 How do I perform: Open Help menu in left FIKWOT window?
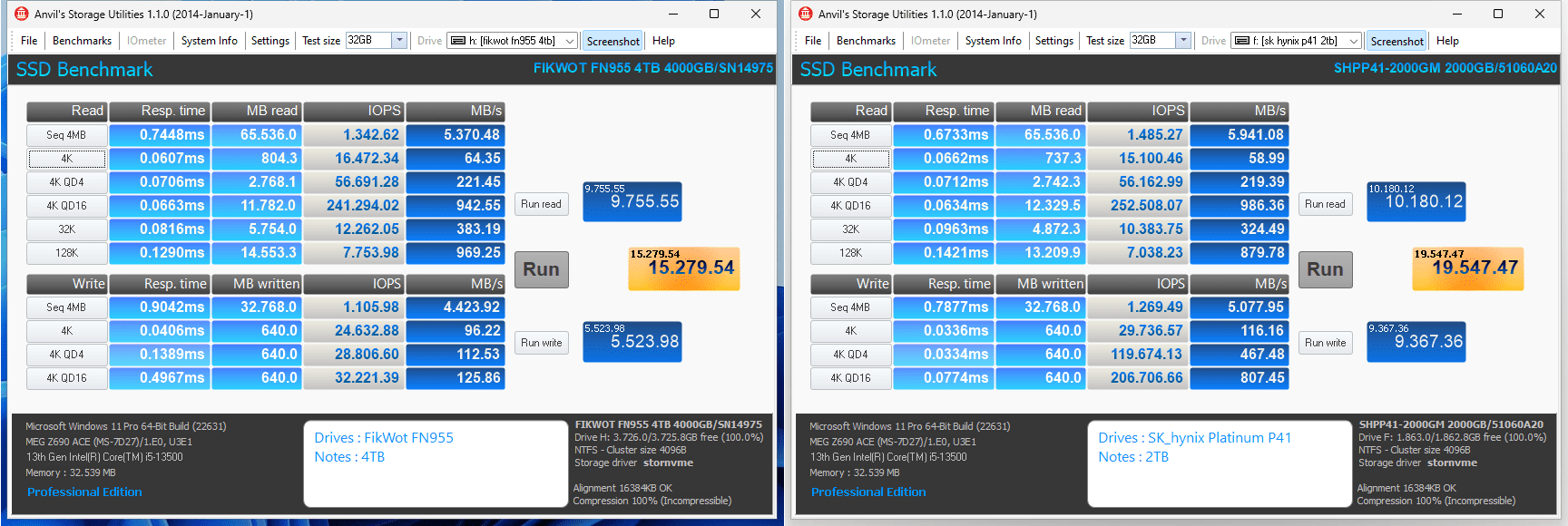[663, 41]
